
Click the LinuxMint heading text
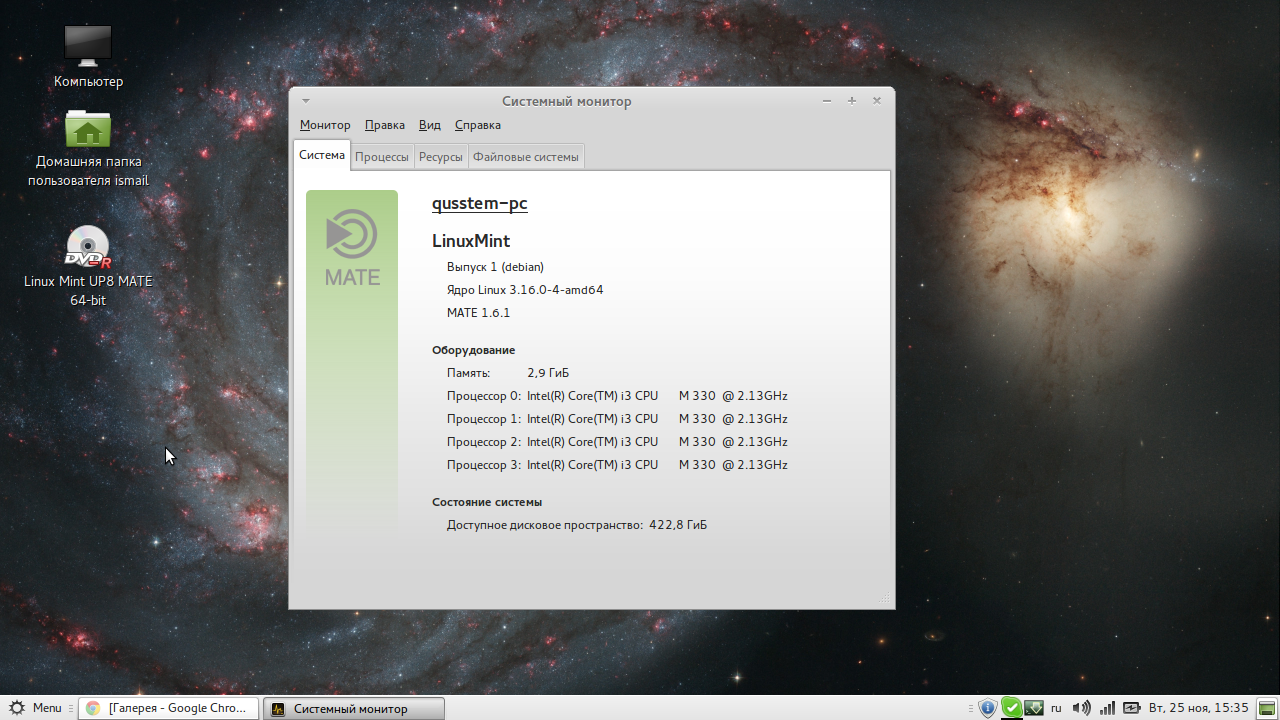point(471,241)
